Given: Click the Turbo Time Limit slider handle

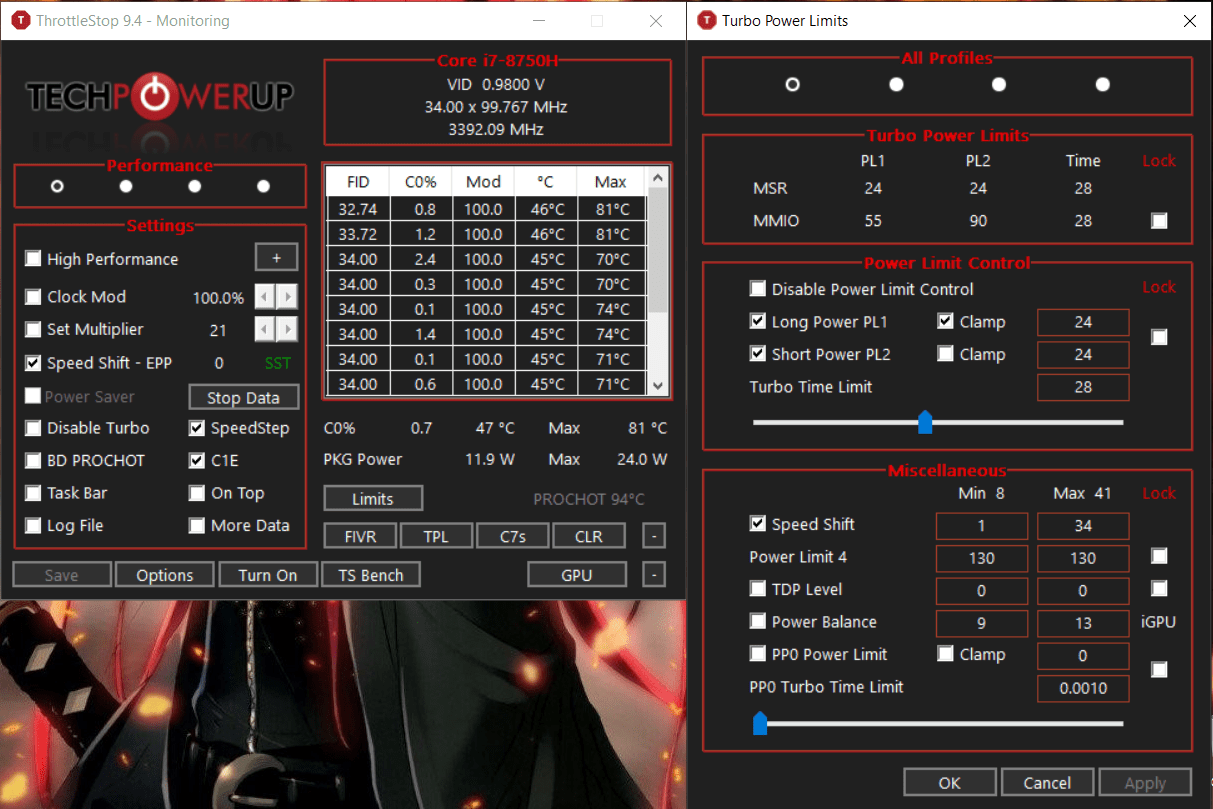Looking at the screenshot, I should pos(925,422).
